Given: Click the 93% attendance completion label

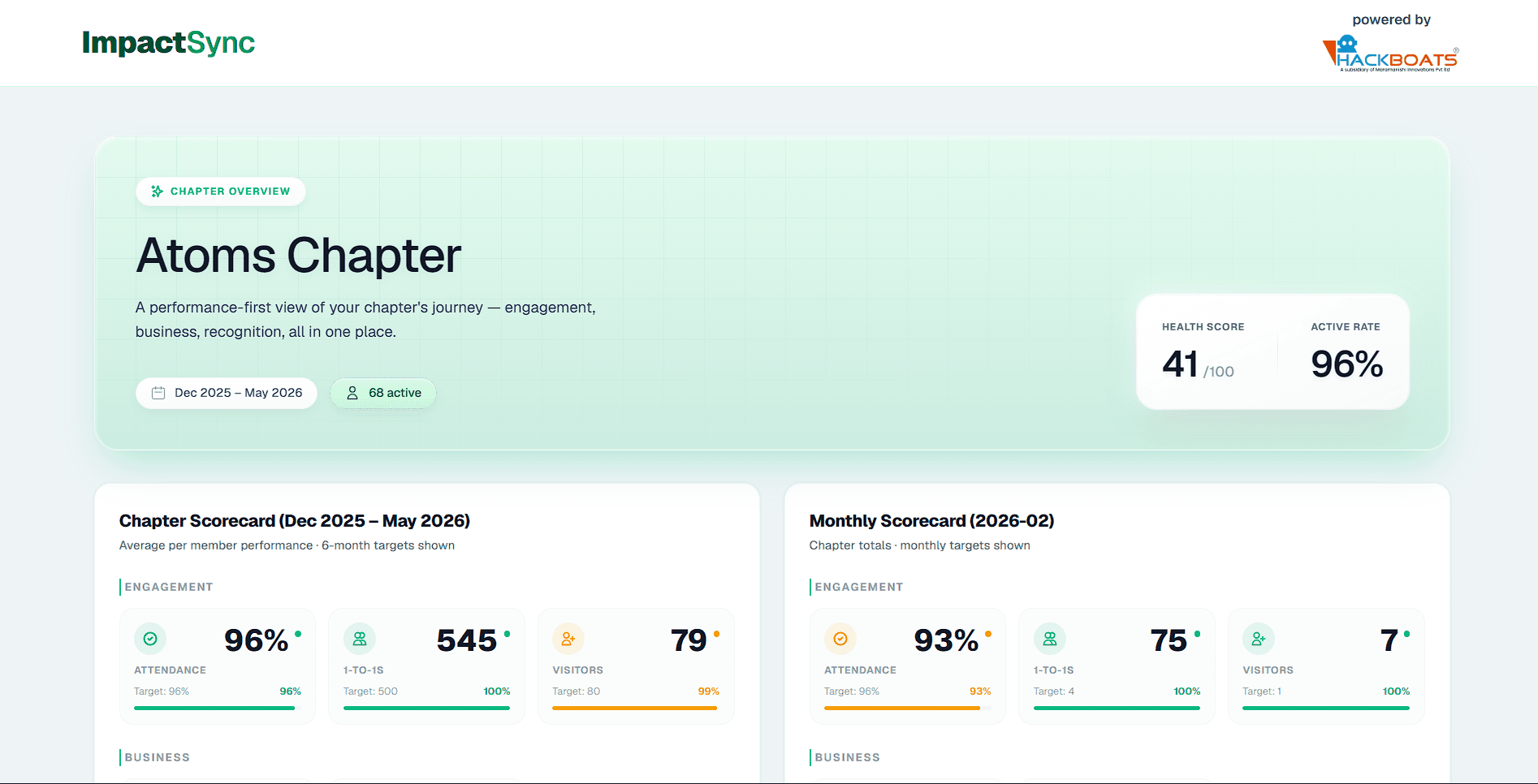Looking at the screenshot, I should click(980, 691).
